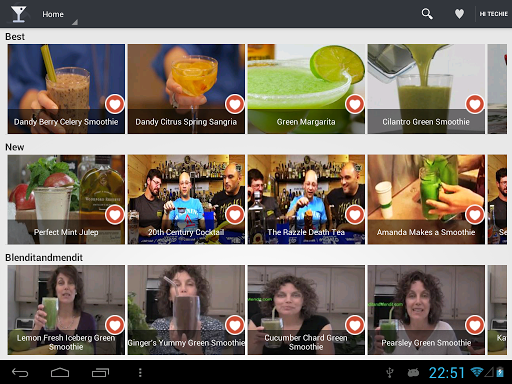Open The Razzle Death Tea video
The width and height of the screenshot is (512, 384).
coord(306,199)
